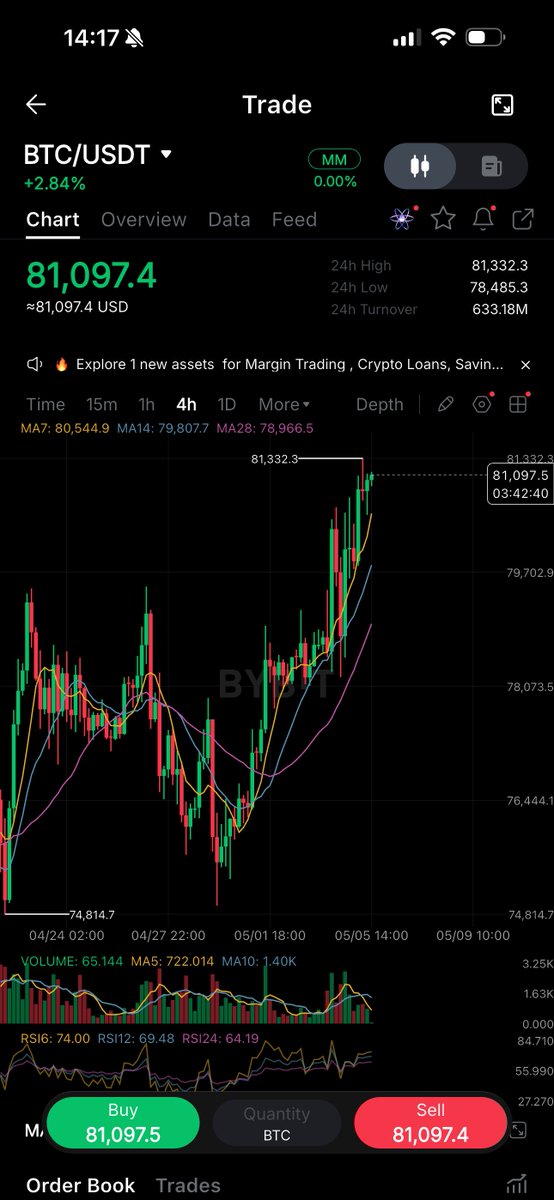The width and height of the screenshot is (554, 1200).
Task: Open the Overview tab
Action: tap(144, 219)
